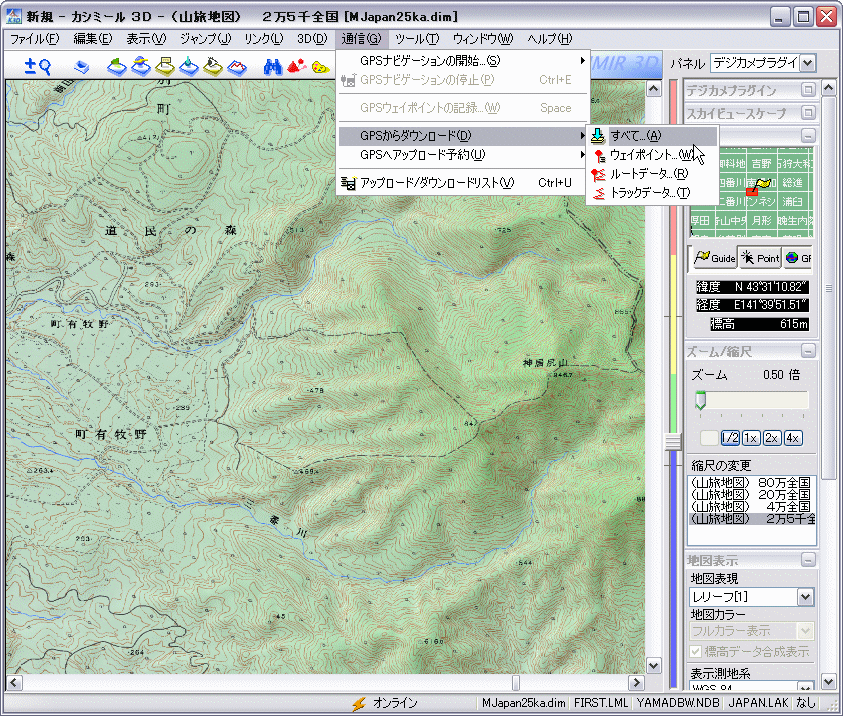This screenshot has height=716, width=843.
Task: Open the 表示(V) menu
Action: point(146,39)
